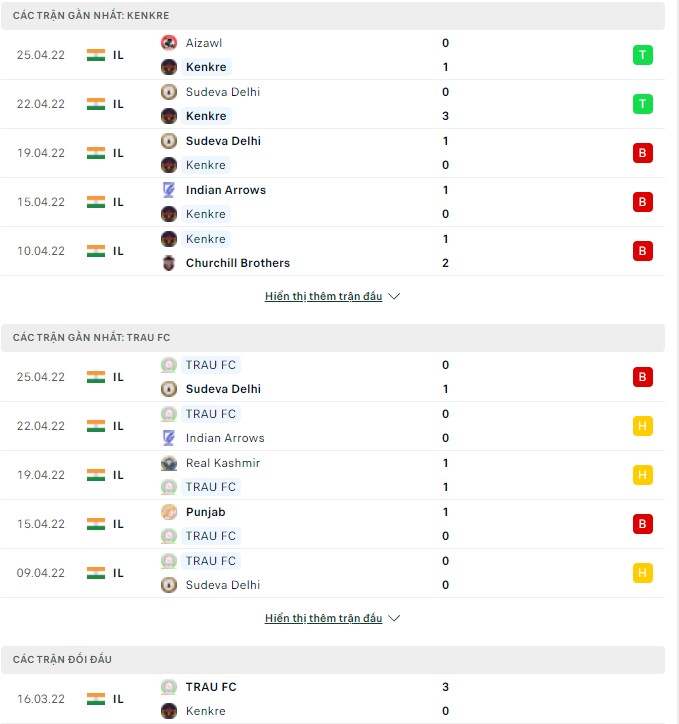The width and height of the screenshot is (679, 724).
Task: Open Churchill Brothers team name link
Action: [x=238, y=263]
